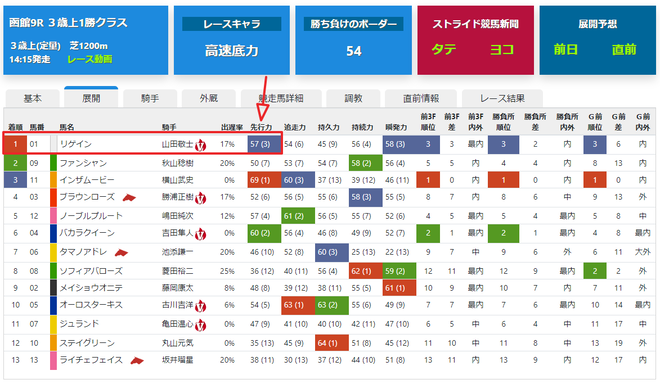Click jockey name 池添謙一
This screenshot has height=384, width=660.
click(x=178, y=252)
